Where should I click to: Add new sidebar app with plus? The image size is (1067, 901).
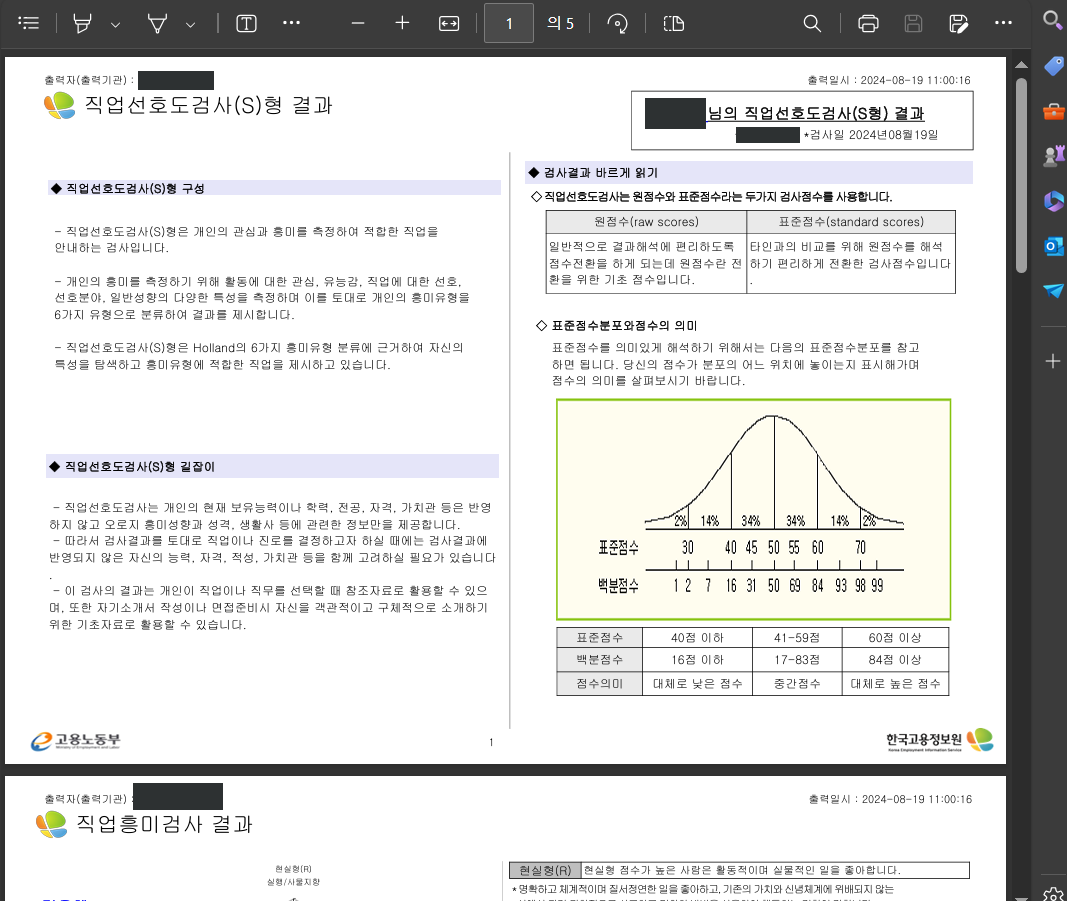click(1053, 361)
